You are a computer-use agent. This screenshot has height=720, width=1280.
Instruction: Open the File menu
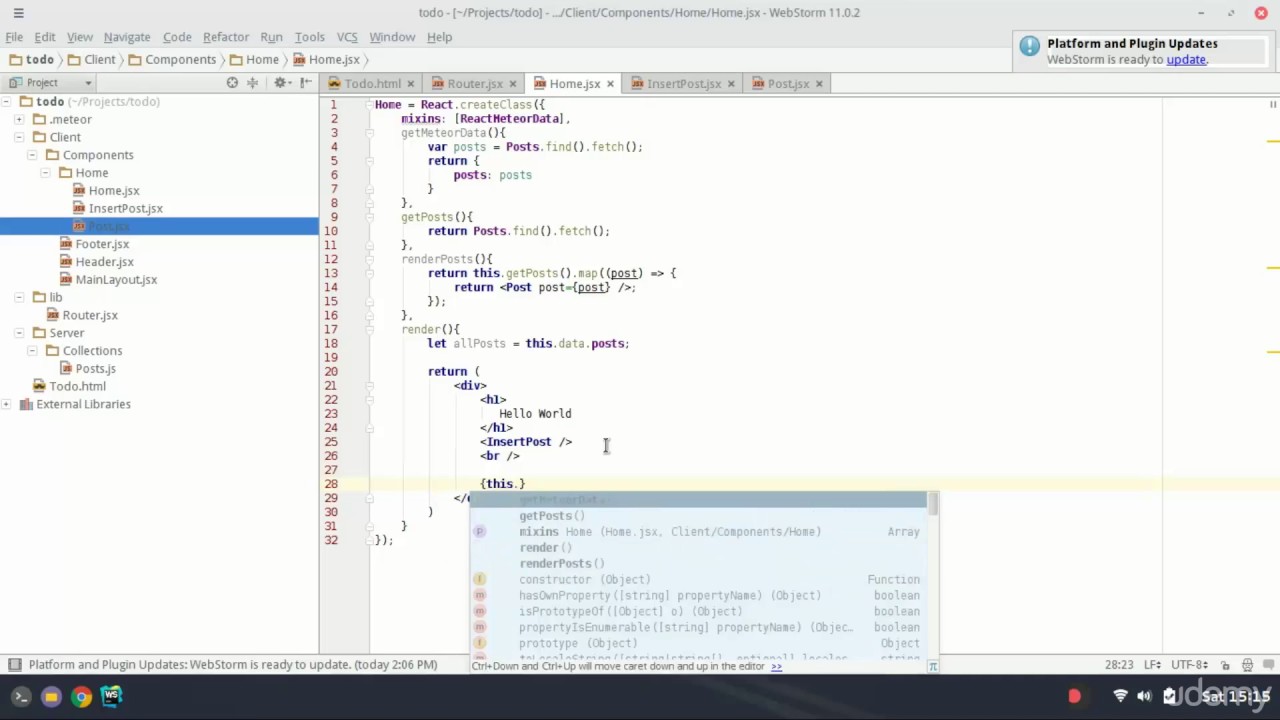coord(14,37)
